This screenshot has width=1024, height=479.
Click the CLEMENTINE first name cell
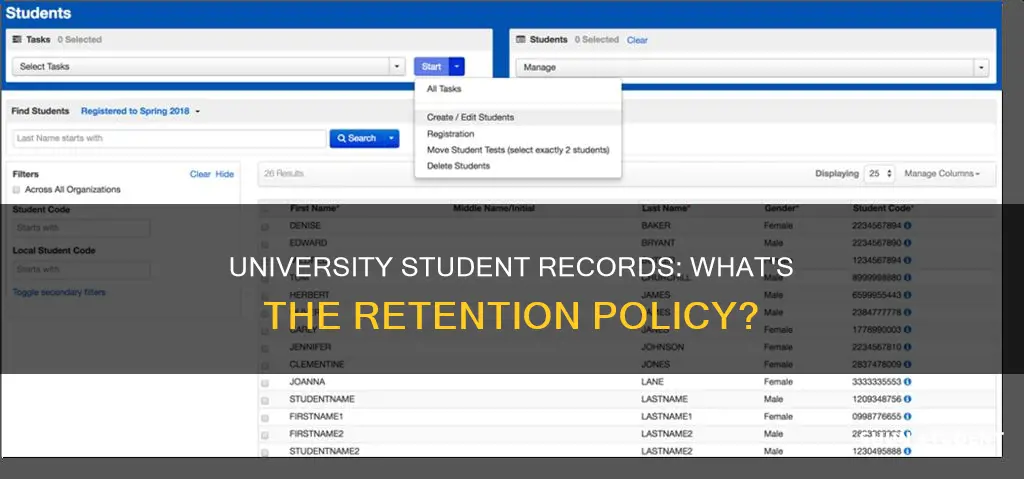(x=317, y=364)
